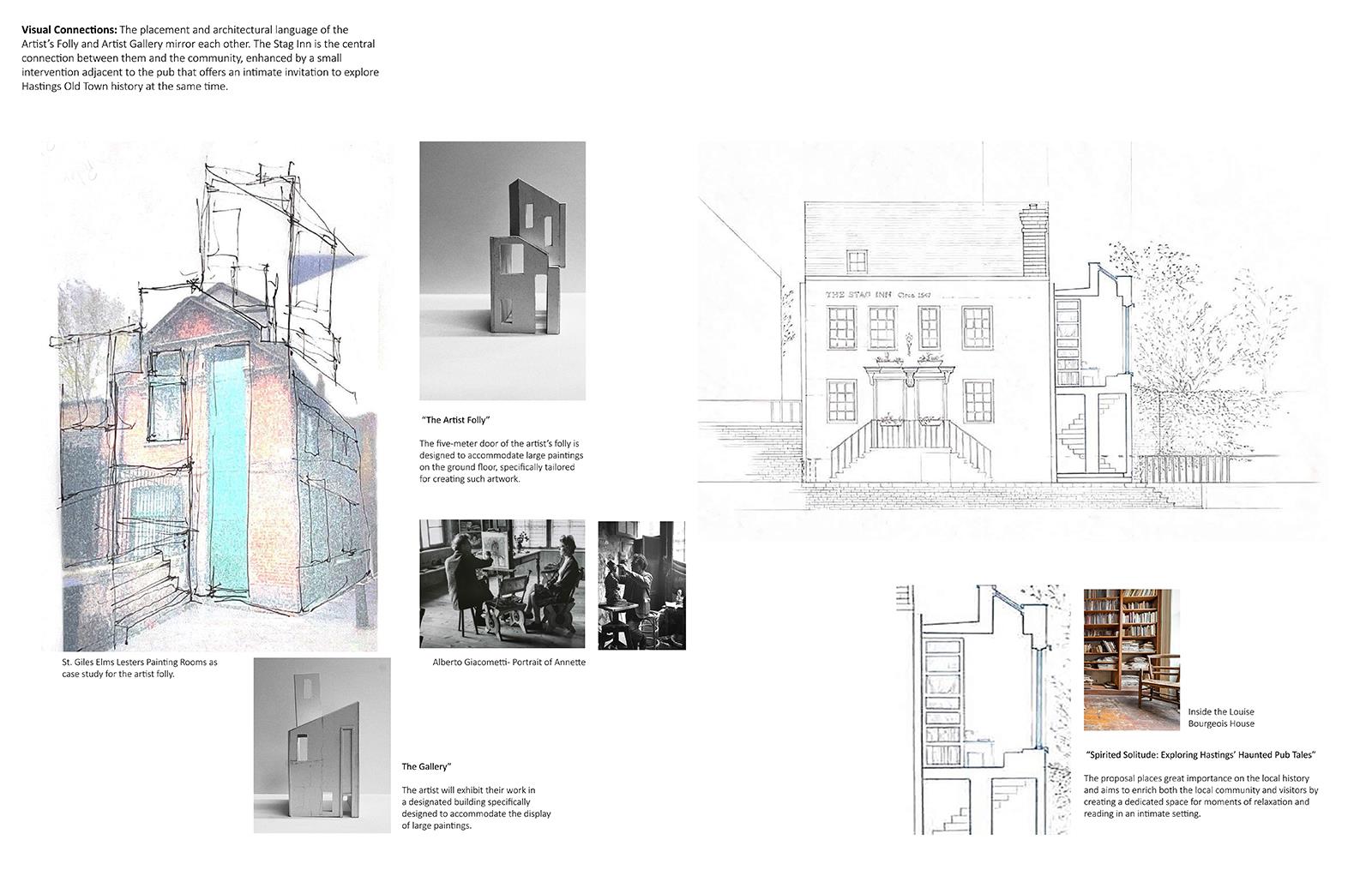The width and height of the screenshot is (1372, 882).
Task: Click the "Inside the Louise Bourgeois House" caption
Action: coord(1220,717)
